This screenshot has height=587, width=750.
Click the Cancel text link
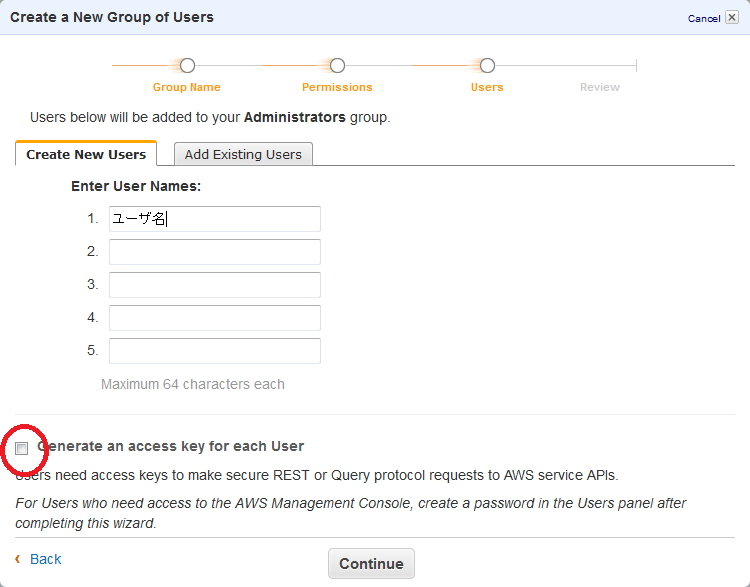click(703, 19)
